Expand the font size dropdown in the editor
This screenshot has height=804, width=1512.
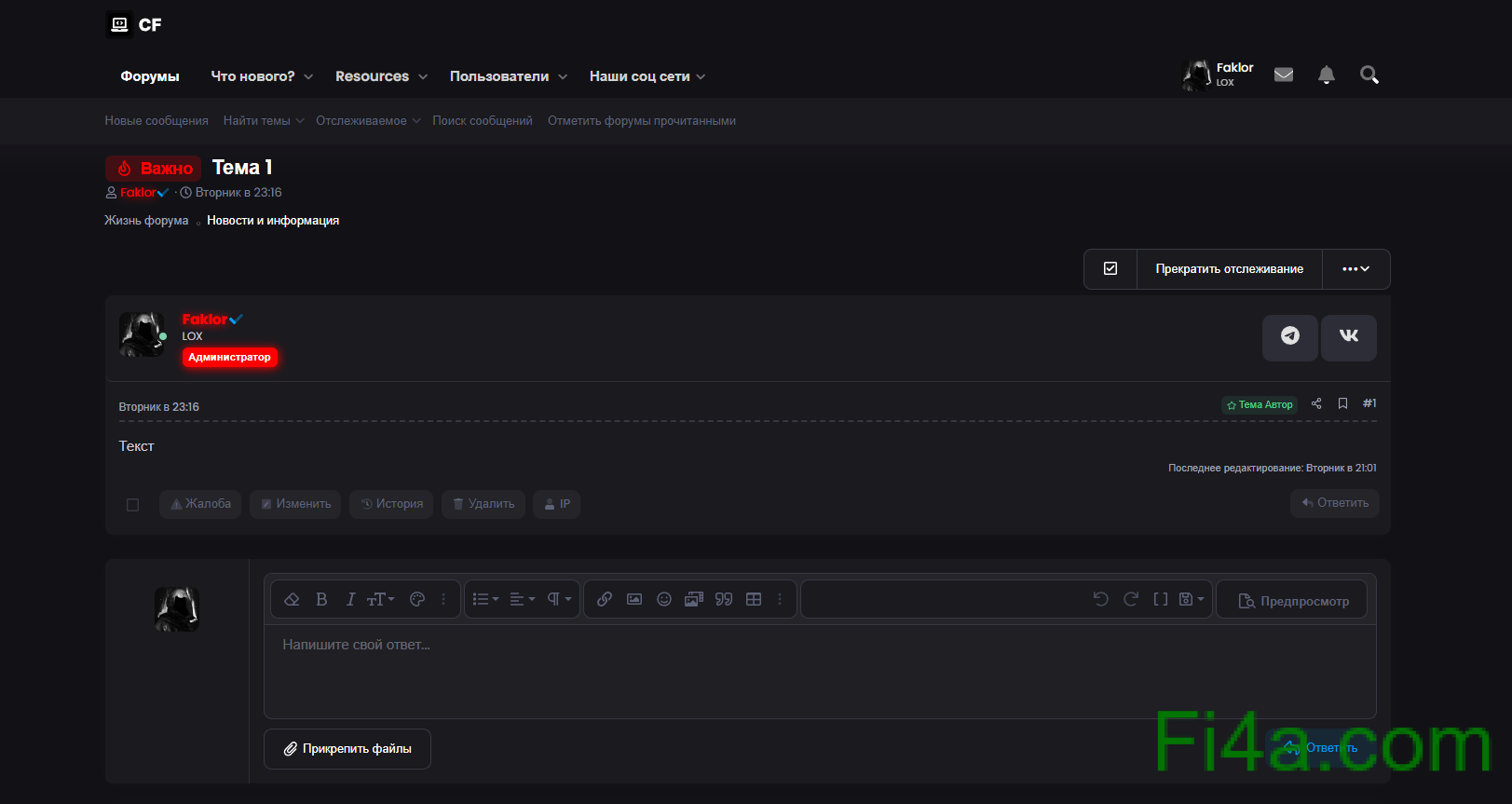click(x=380, y=599)
